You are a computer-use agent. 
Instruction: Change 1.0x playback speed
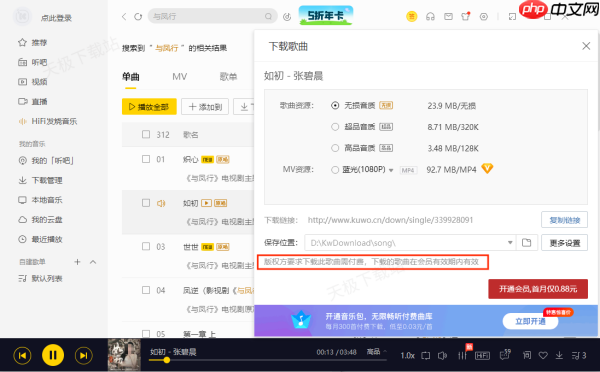click(408, 356)
